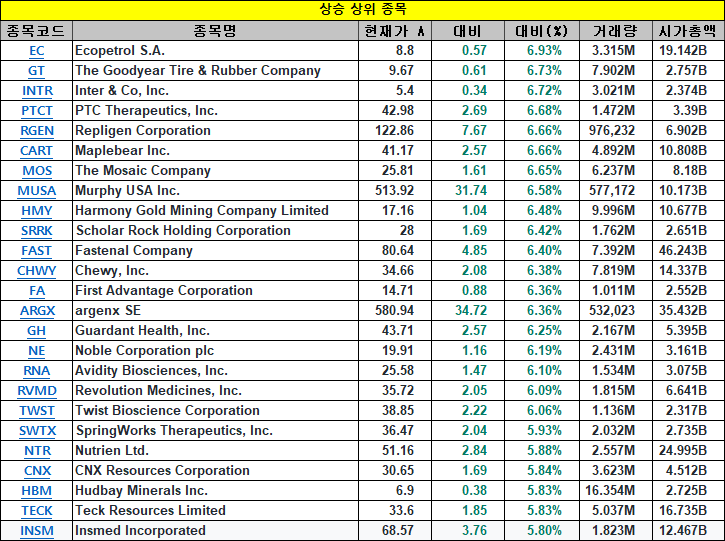Open the MUSA ticker link
The width and height of the screenshot is (725, 541).
pos(37,191)
